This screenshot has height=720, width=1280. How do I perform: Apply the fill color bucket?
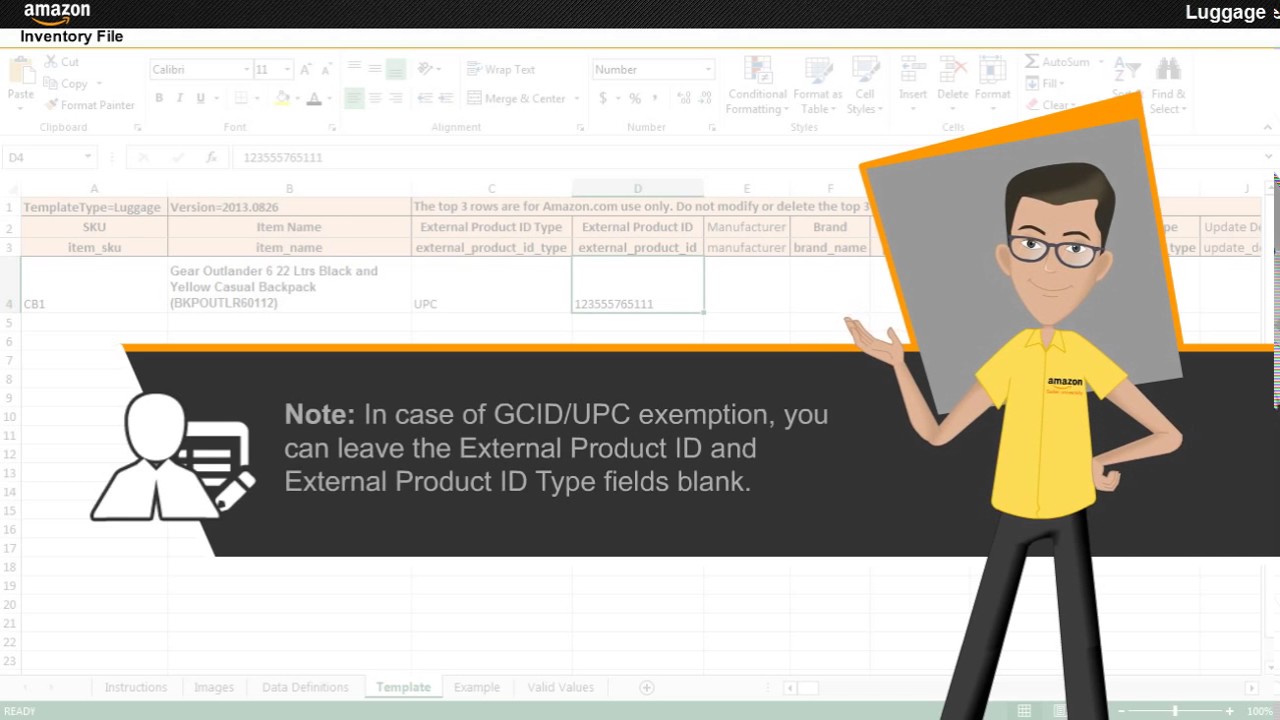tap(282, 98)
